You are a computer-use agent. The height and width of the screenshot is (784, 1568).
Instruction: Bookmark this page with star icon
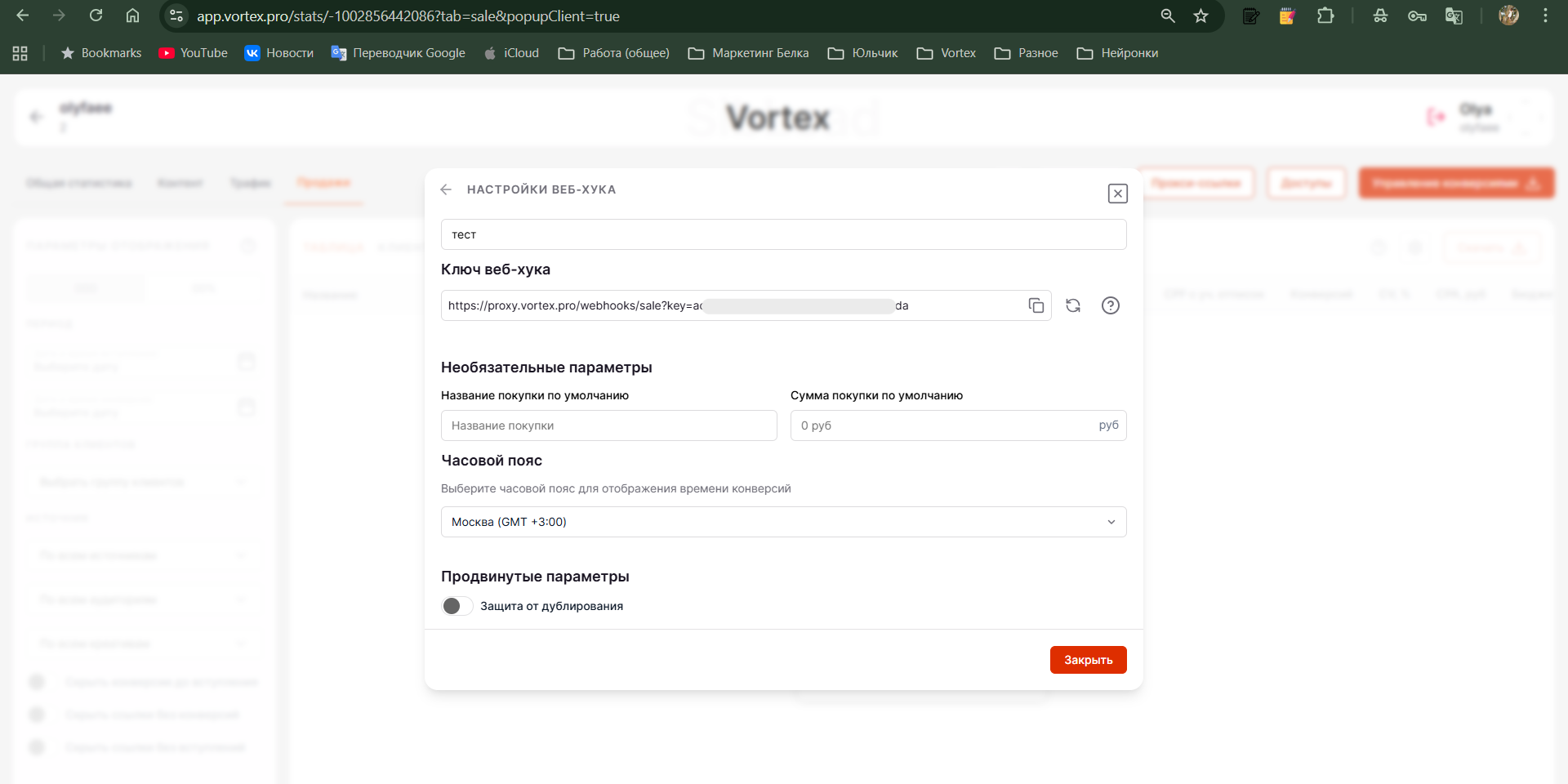coord(1200,16)
